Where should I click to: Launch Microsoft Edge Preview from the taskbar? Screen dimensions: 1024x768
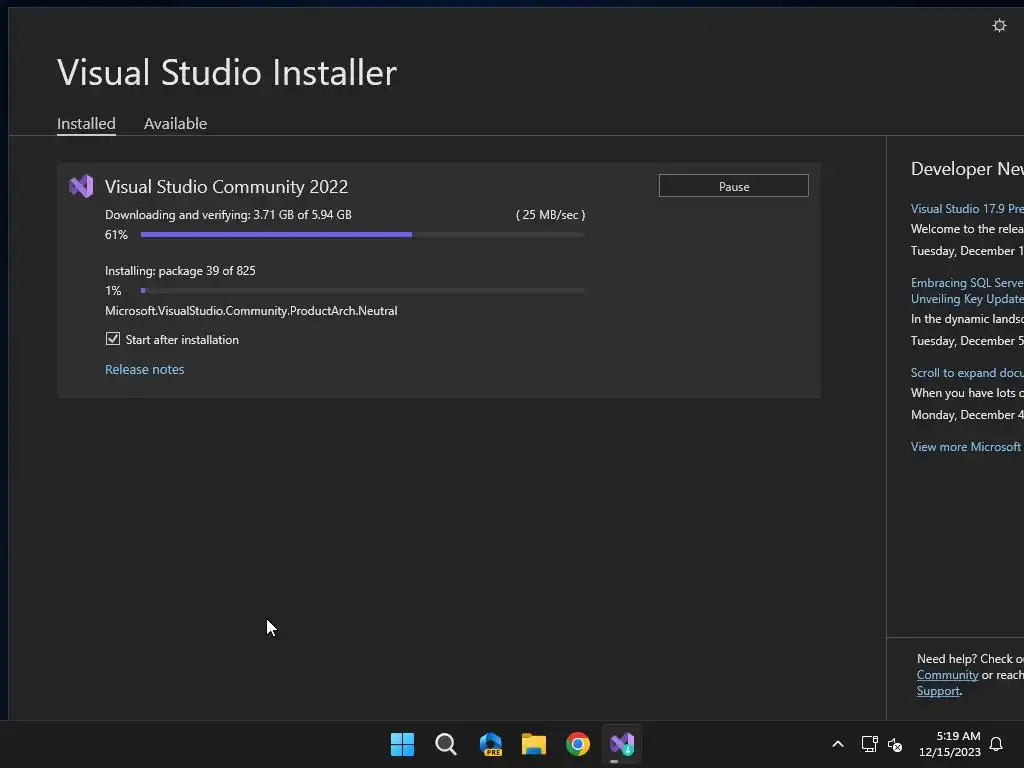[490, 744]
